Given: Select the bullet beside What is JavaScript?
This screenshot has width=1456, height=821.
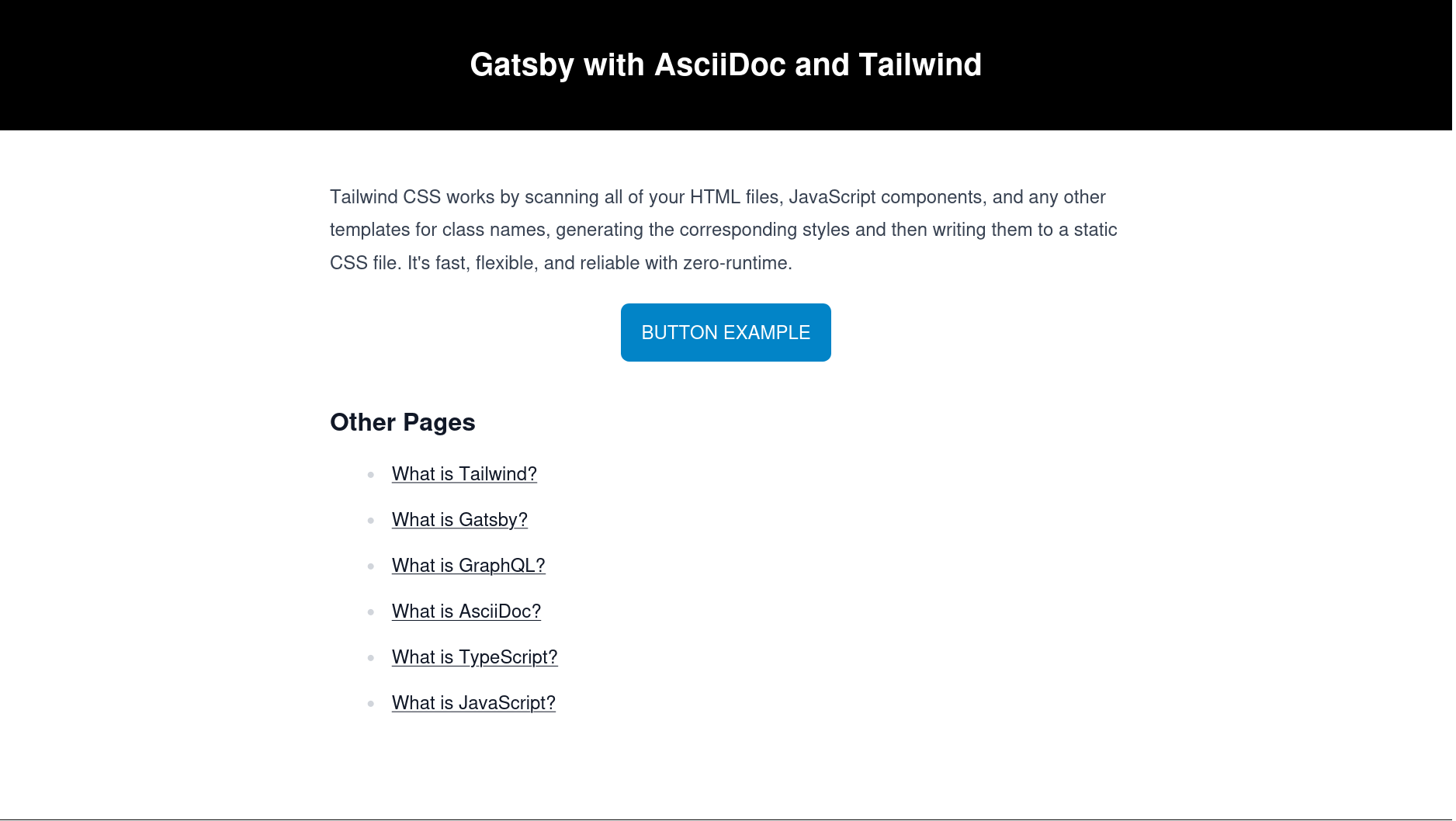Looking at the screenshot, I should (371, 703).
